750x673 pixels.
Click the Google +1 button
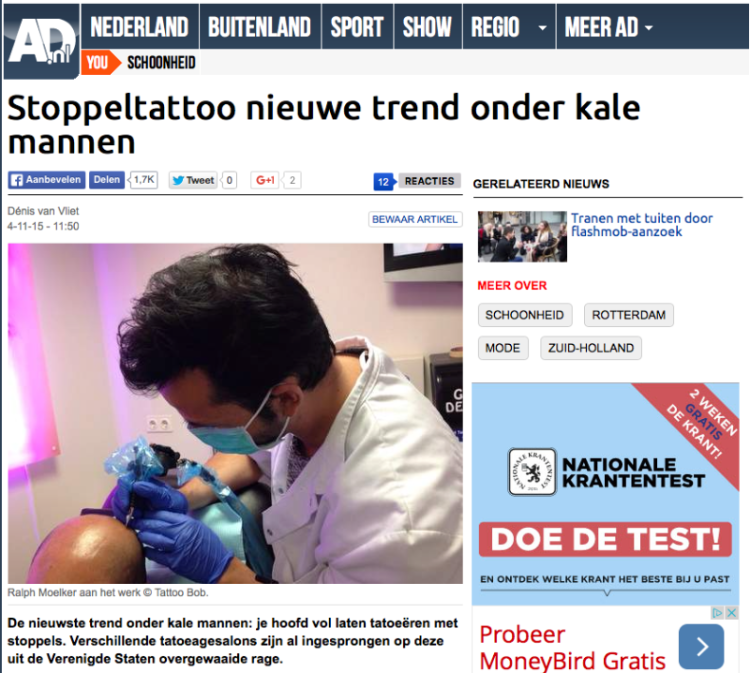coord(265,180)
